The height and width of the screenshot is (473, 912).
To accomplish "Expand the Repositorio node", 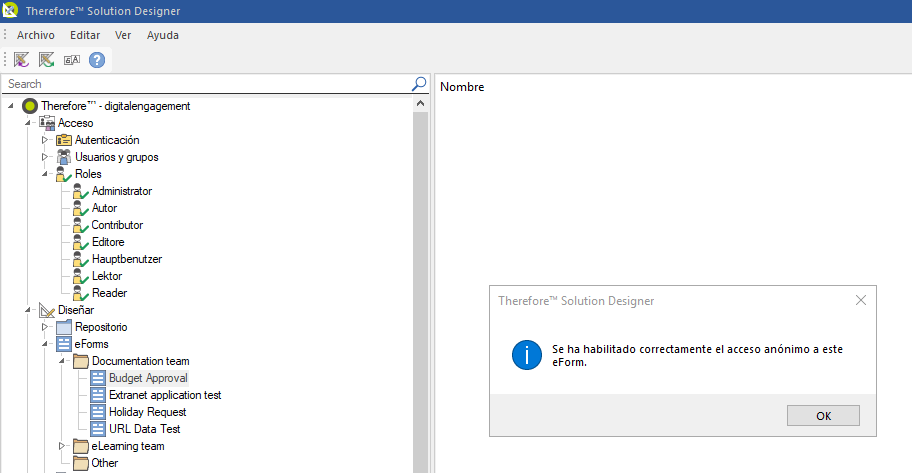I will point(44,327).
